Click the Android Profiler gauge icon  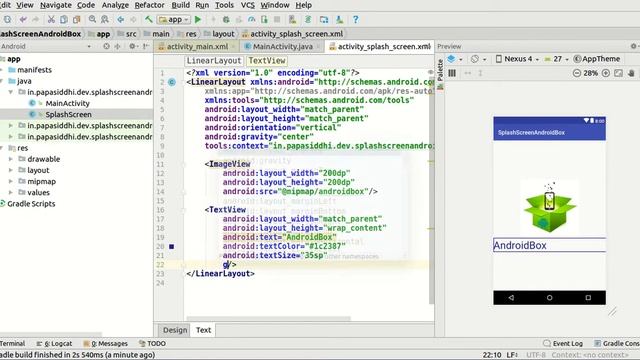tap(251, 19)
